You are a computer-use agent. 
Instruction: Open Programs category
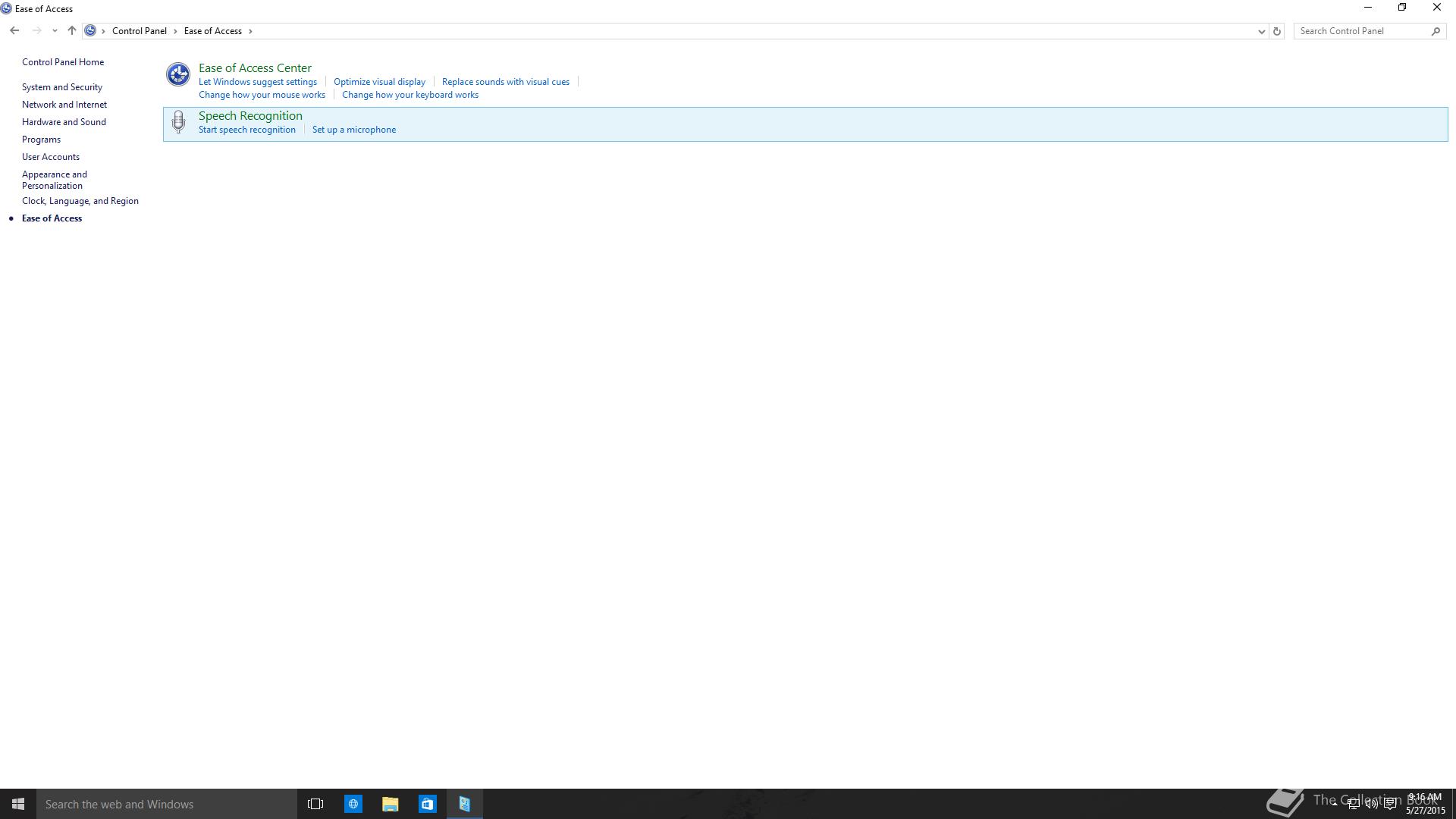point(41,140)
